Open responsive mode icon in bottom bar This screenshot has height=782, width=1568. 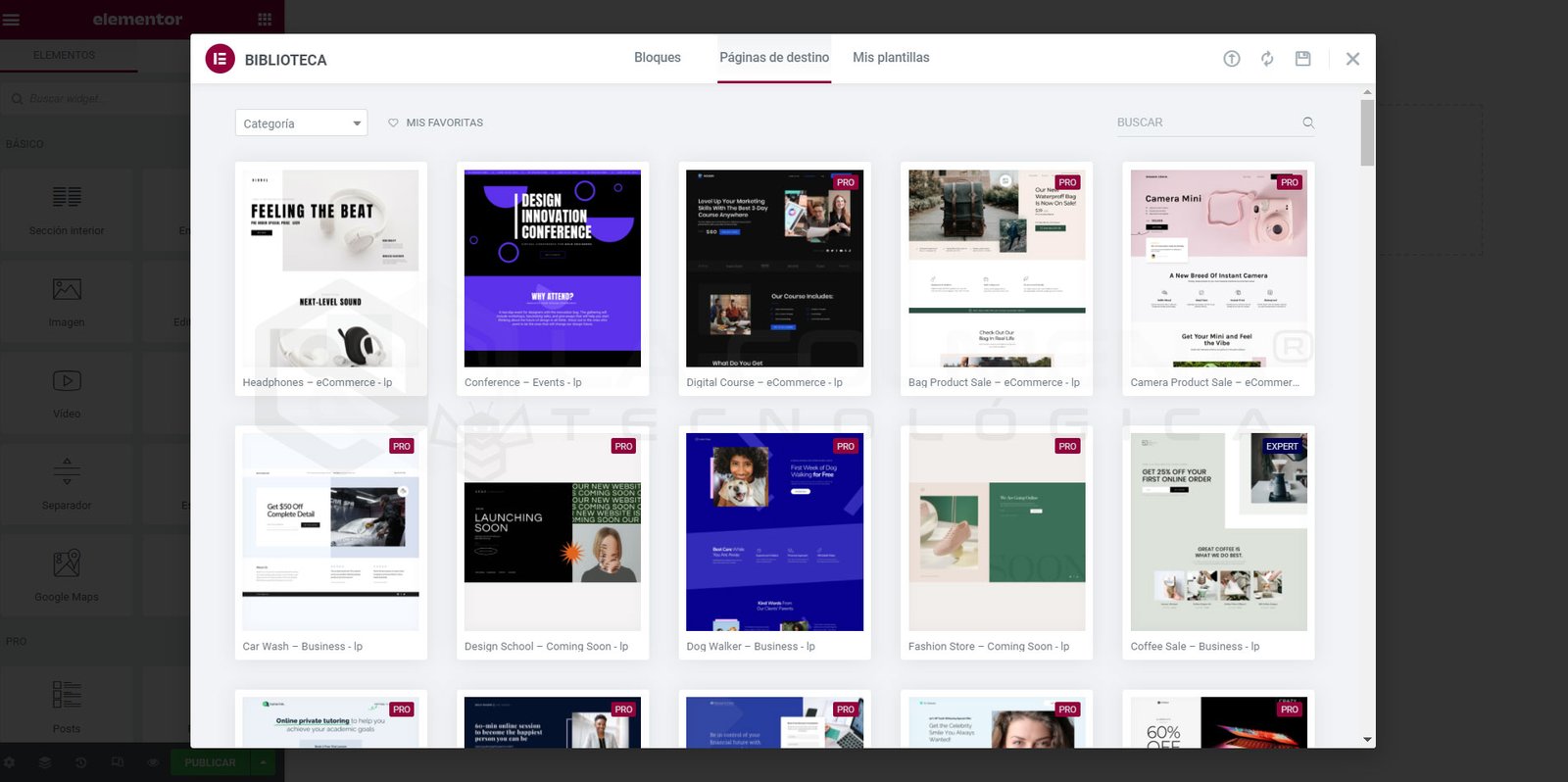tap(118, 762)
